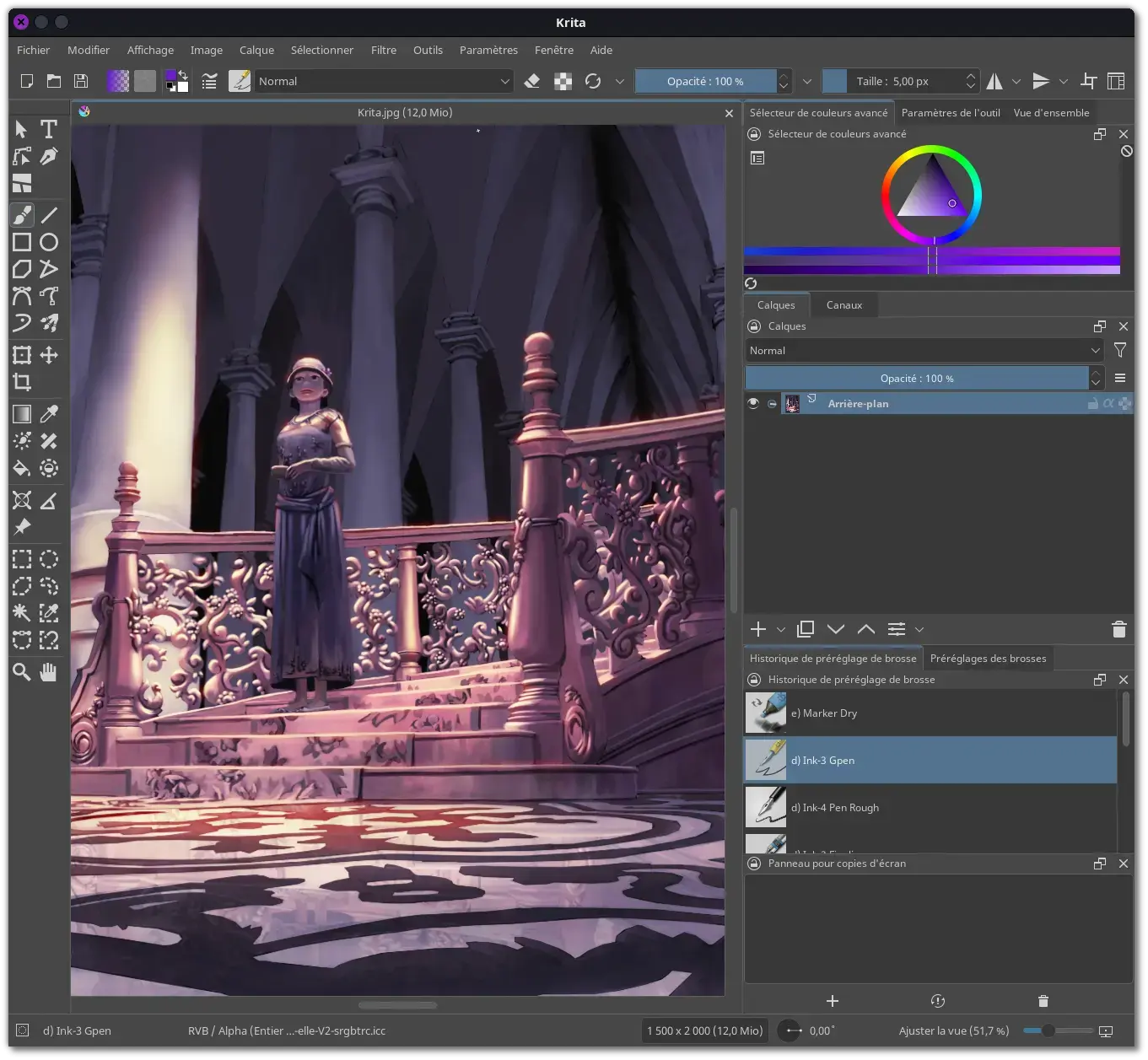The height and width of the screenshot is (1060, 1148).
Task: Move layer up in the stack
Action: click(x=866, y=629)
